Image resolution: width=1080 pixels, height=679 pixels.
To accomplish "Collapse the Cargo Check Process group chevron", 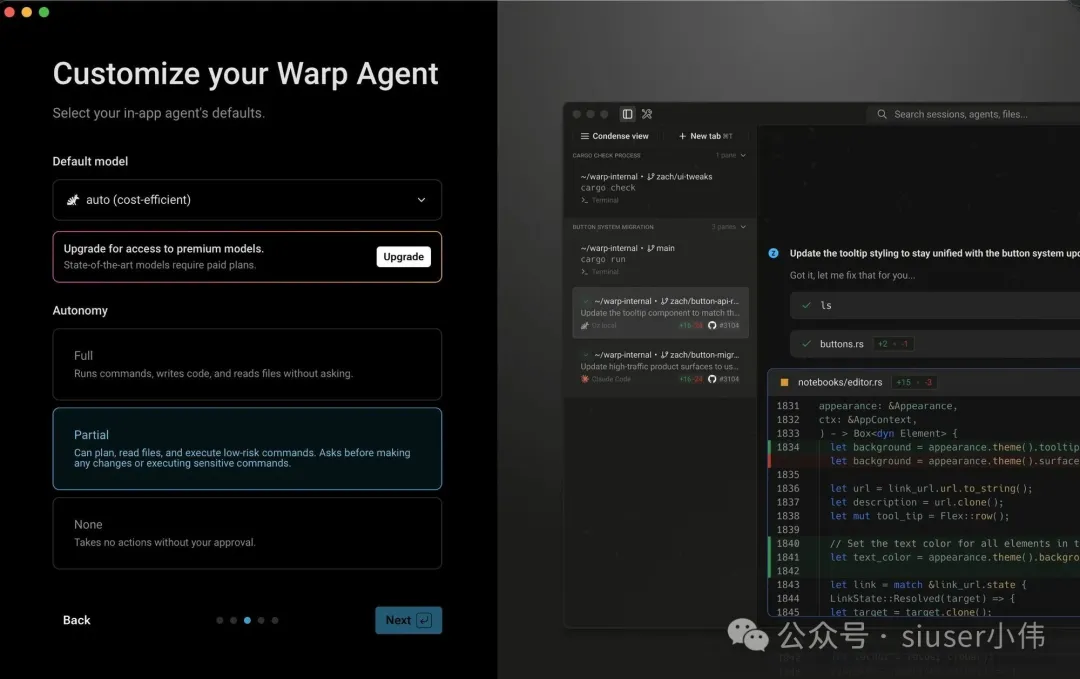I will pos(742,156).
